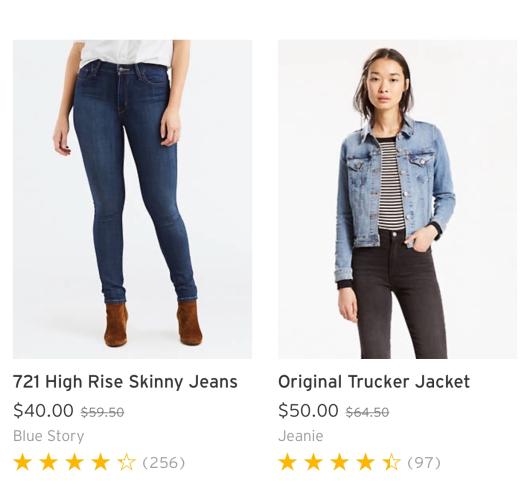
Task: Open the (256) reviews count
Action: pyautogui.click(x=164, y=463)
